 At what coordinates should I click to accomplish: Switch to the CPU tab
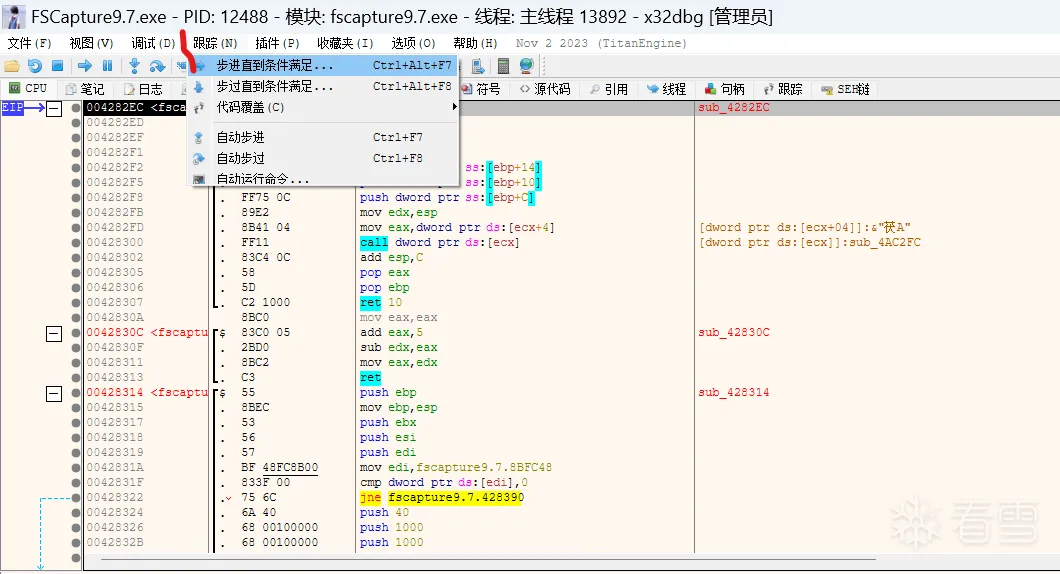(x=28, y=89)
